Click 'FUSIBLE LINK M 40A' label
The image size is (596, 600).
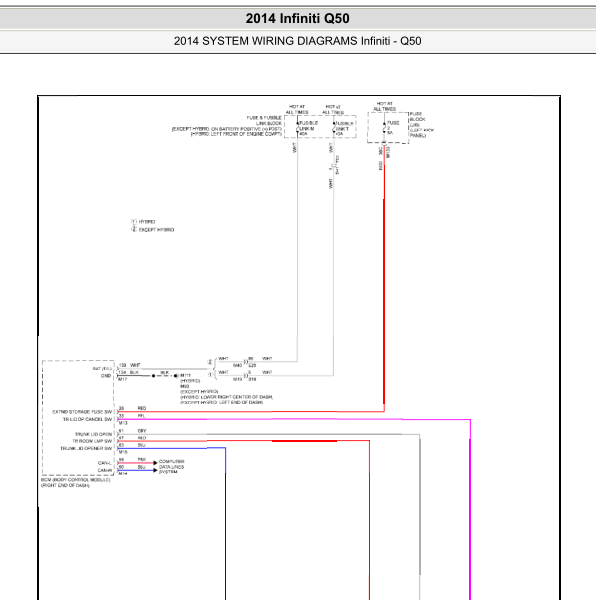click(308, 129)
